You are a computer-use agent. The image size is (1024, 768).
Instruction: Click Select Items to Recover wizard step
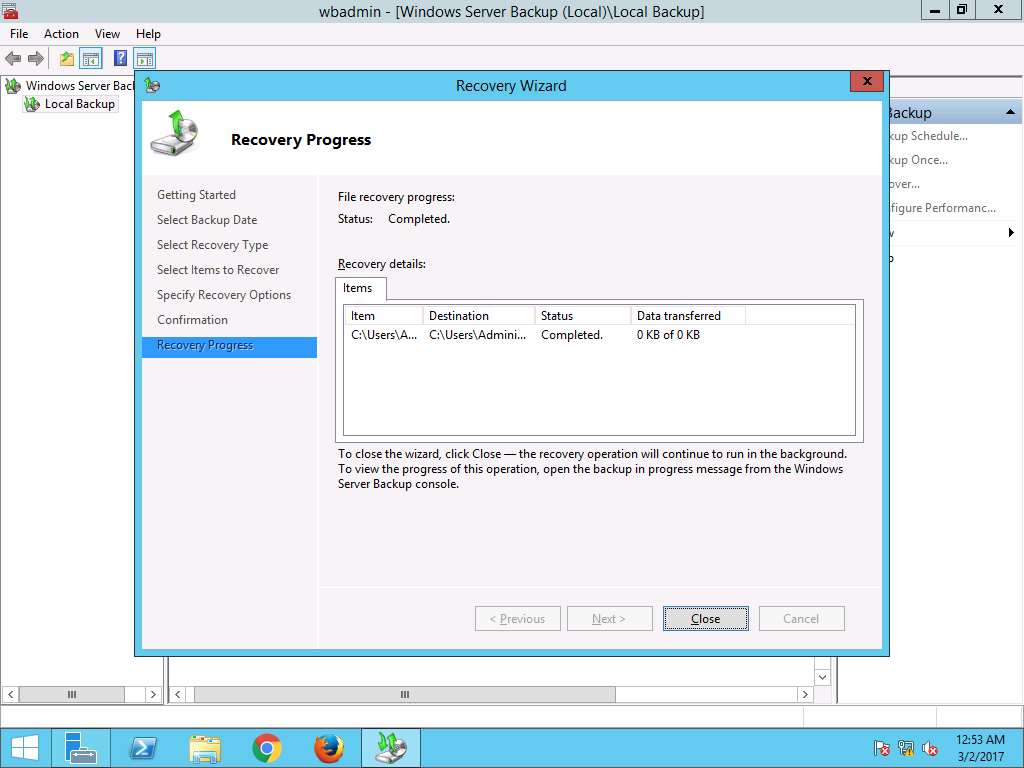click(x=217, y=270)
